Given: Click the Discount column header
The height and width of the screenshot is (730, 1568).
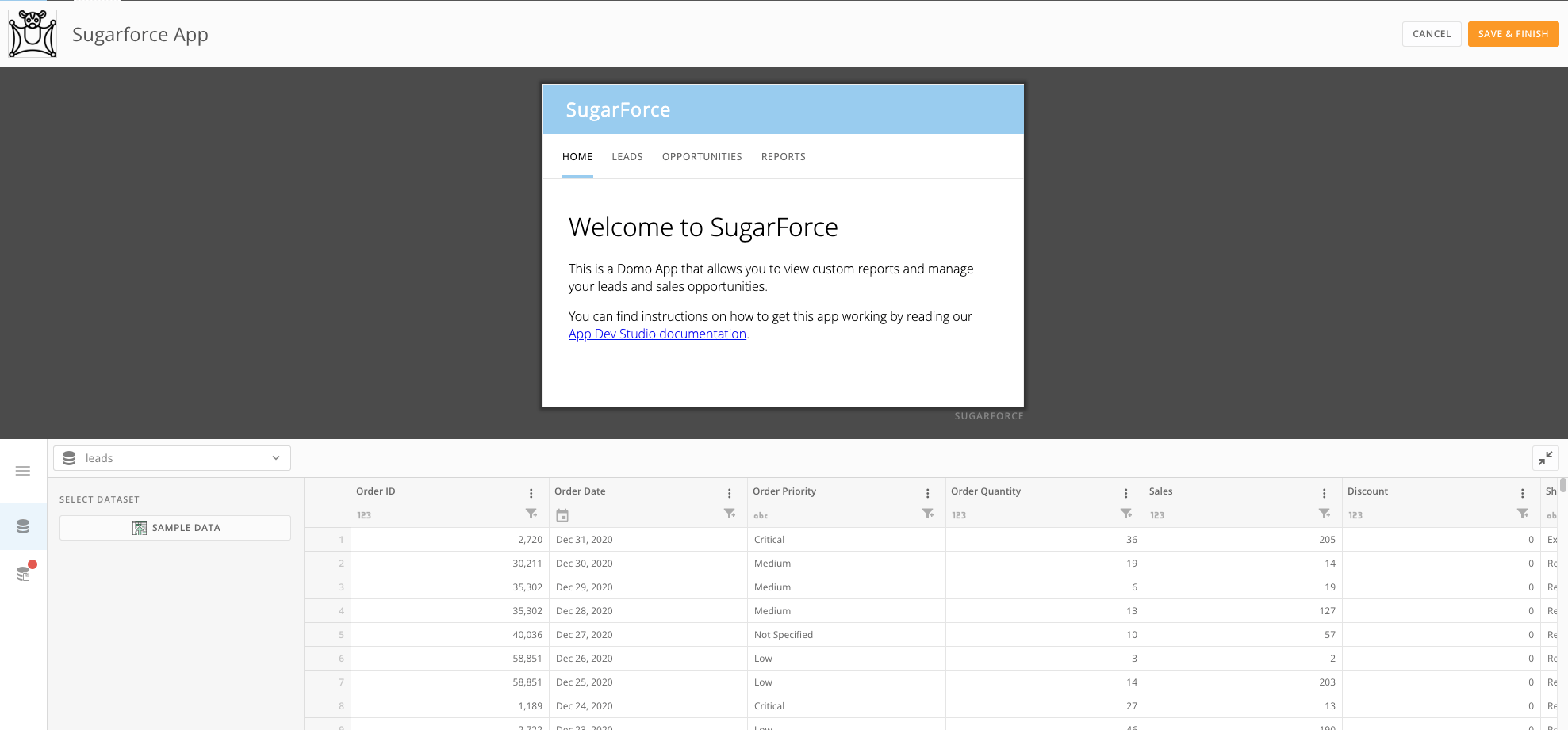Looking at the screenshot, I should (x=1367, y=491).
